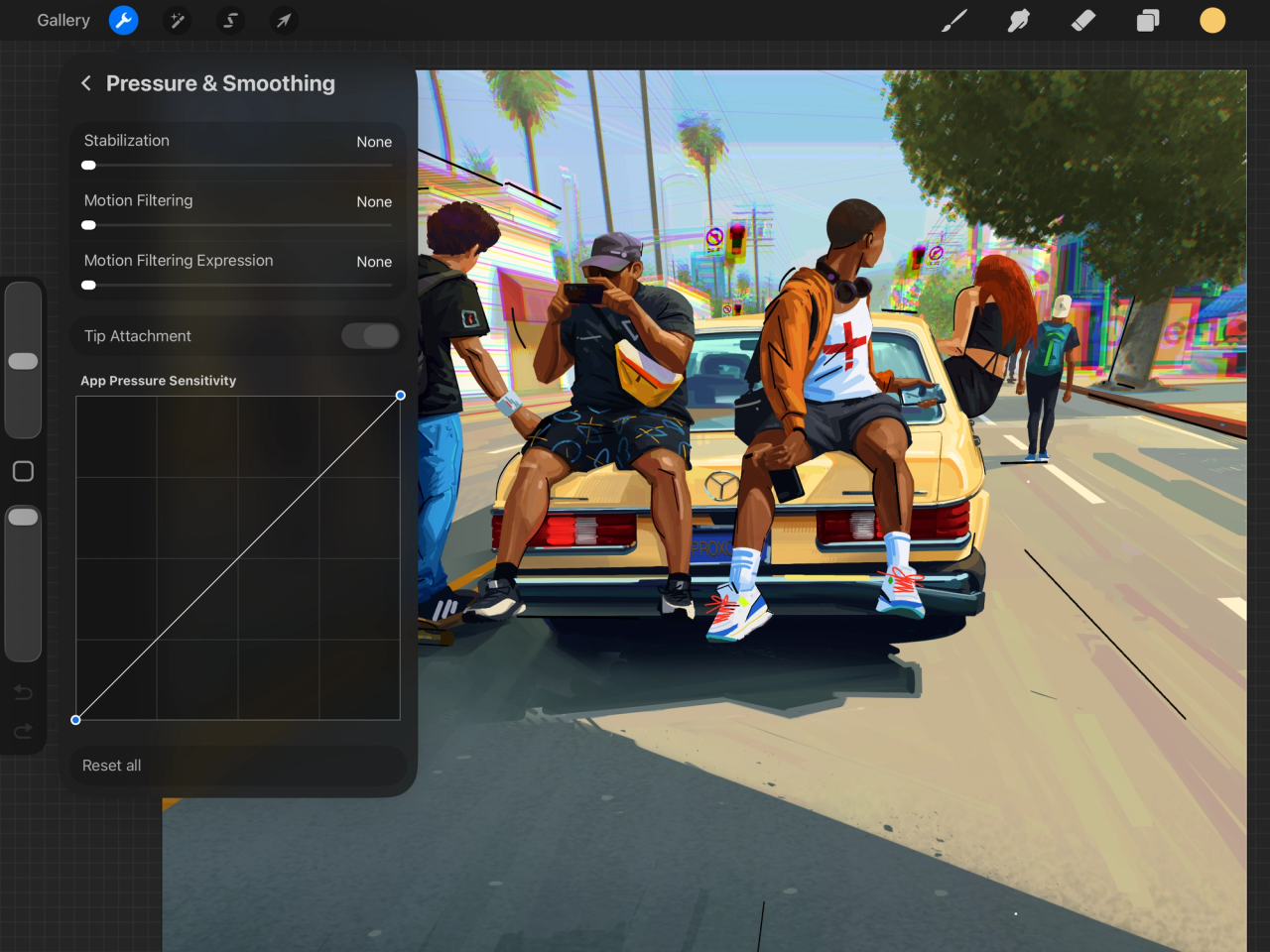Open the Adjustments magic wand menu
The image size is (1270, 952).
(x=177, y=20)
